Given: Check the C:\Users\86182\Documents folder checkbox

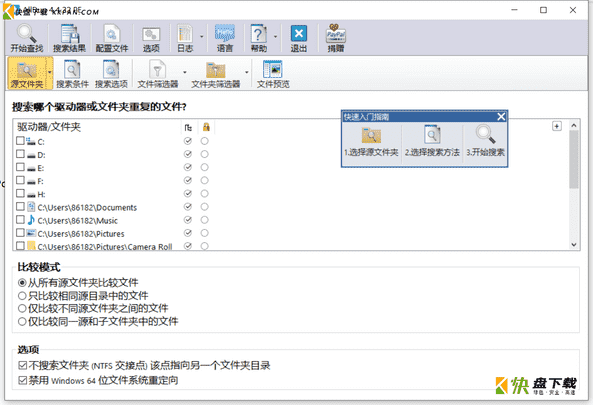Looking at the screenshot, I should 20,206.
